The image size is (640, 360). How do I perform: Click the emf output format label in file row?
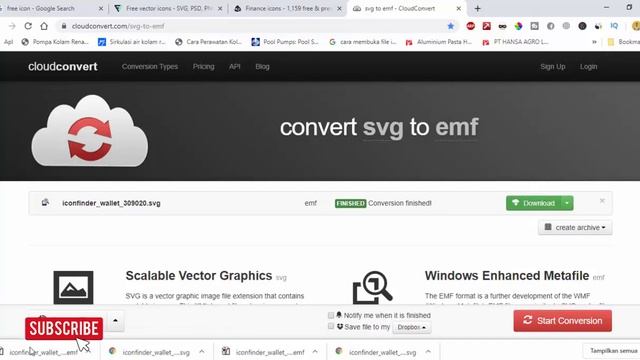[x=310, y=203]
